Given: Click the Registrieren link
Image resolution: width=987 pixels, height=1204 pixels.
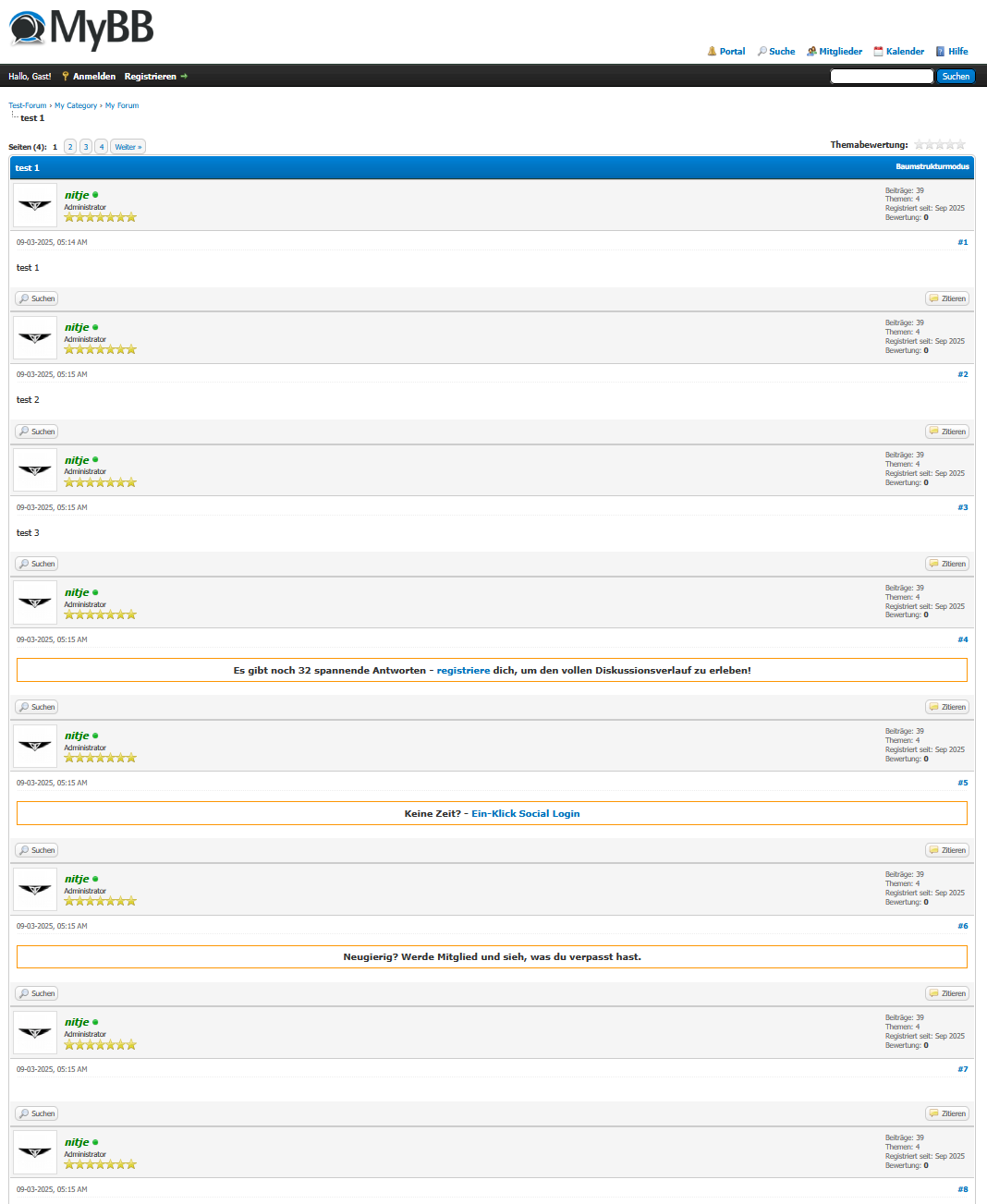Looking at the screenshot, I should coord(150,77).
